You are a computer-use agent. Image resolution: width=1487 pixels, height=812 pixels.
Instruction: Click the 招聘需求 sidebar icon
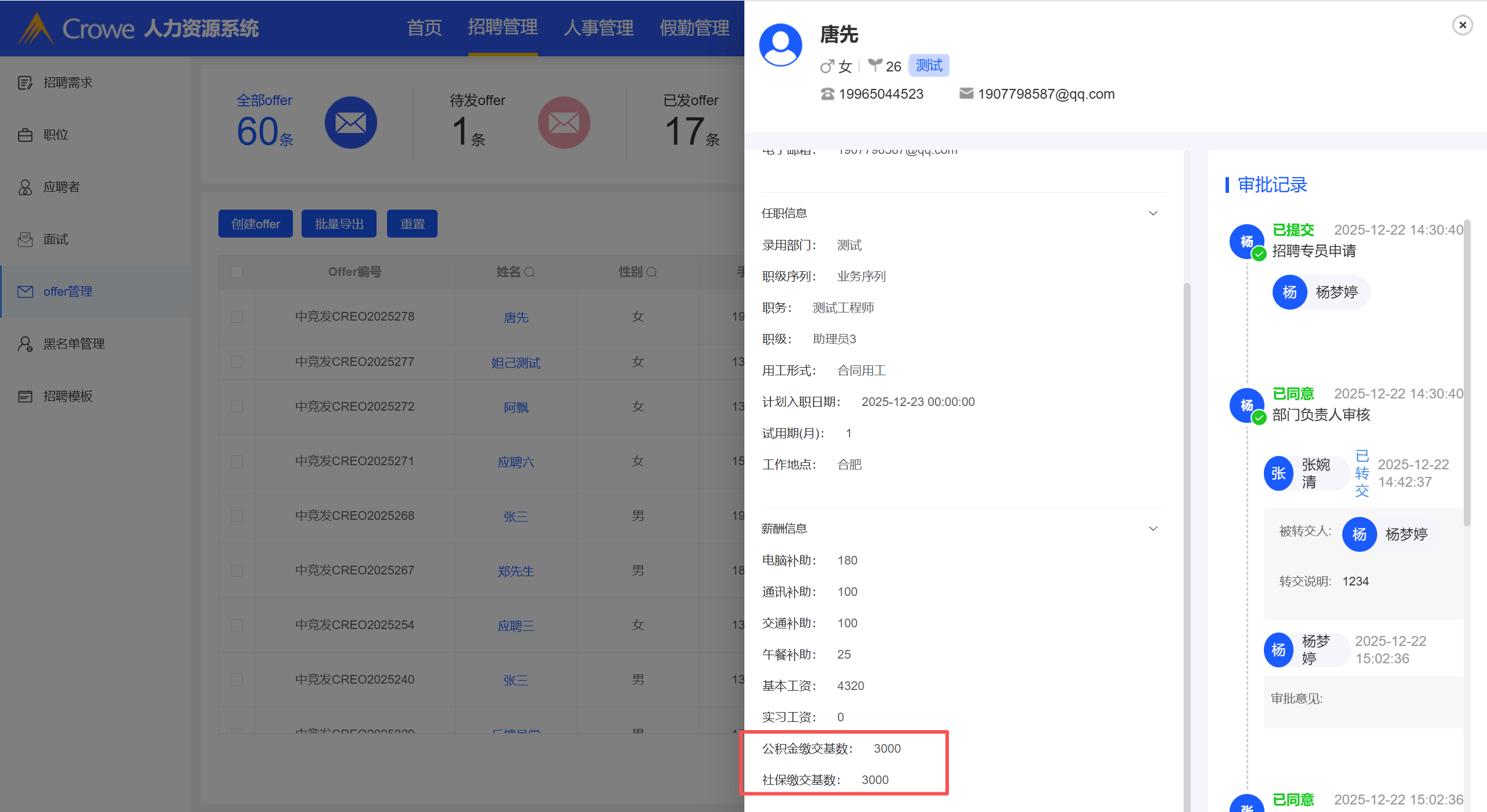[x=25, y=82]
